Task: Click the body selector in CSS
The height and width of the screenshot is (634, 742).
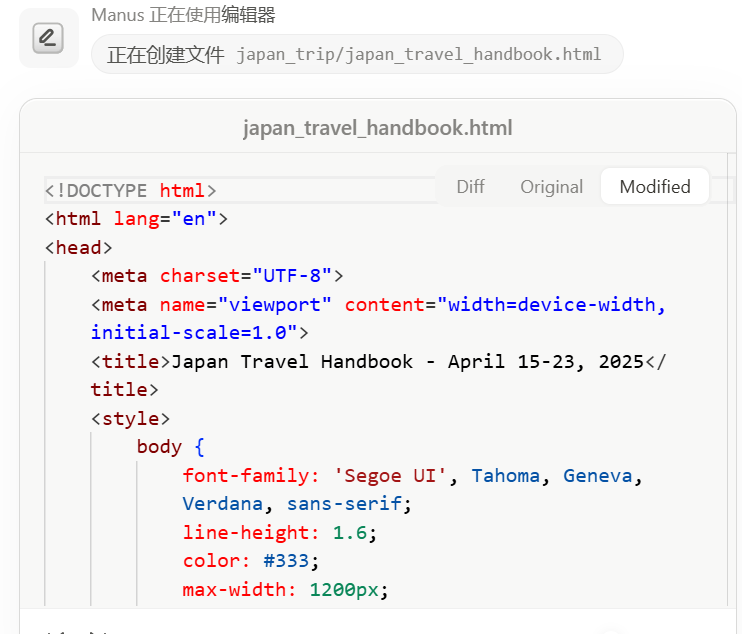Action: 160,447
